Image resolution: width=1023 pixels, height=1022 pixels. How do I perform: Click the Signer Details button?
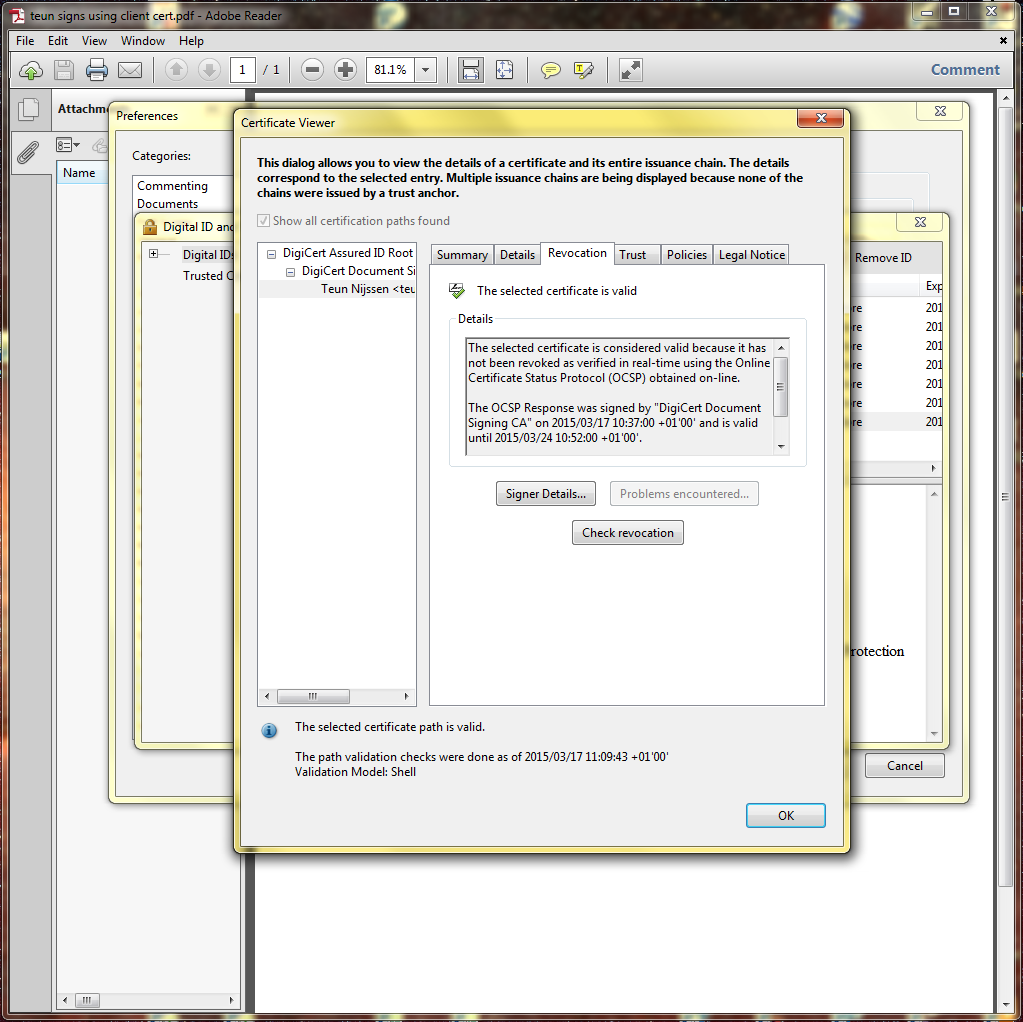(x=545, y=494)
